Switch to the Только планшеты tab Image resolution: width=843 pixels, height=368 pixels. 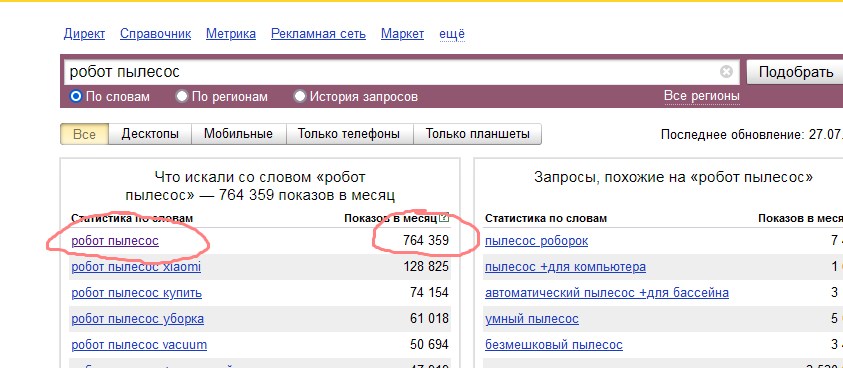tap(477, 134)
